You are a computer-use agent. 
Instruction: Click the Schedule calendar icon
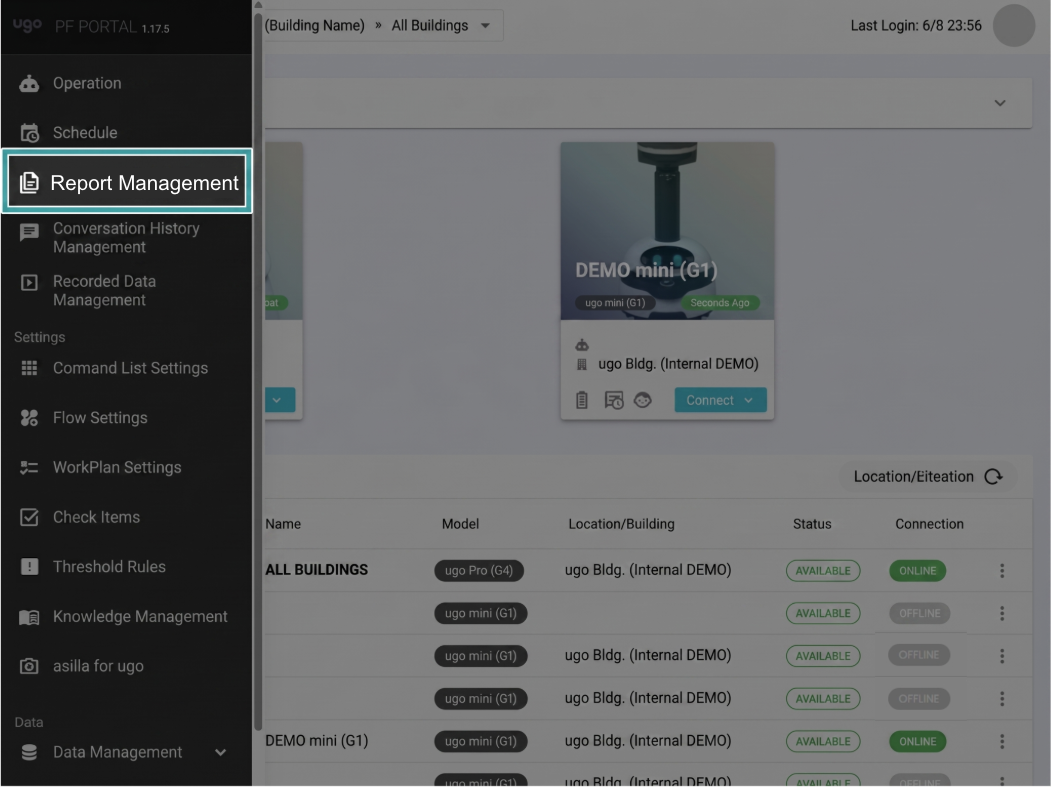29,133
